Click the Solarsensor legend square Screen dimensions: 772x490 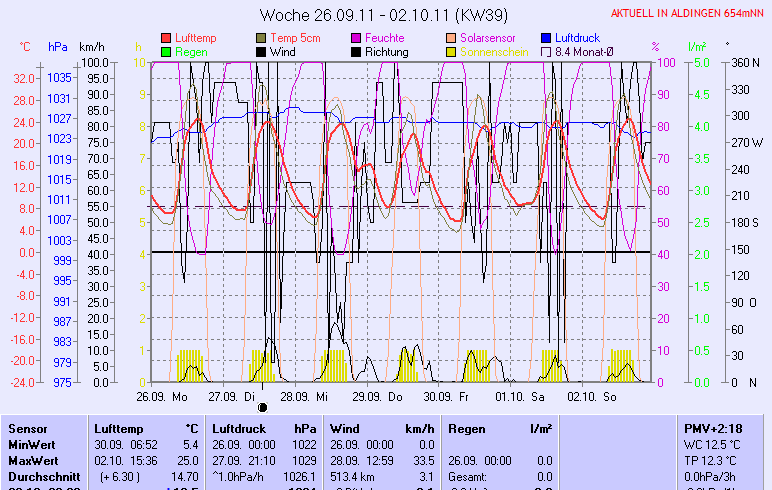pos(451,38)
